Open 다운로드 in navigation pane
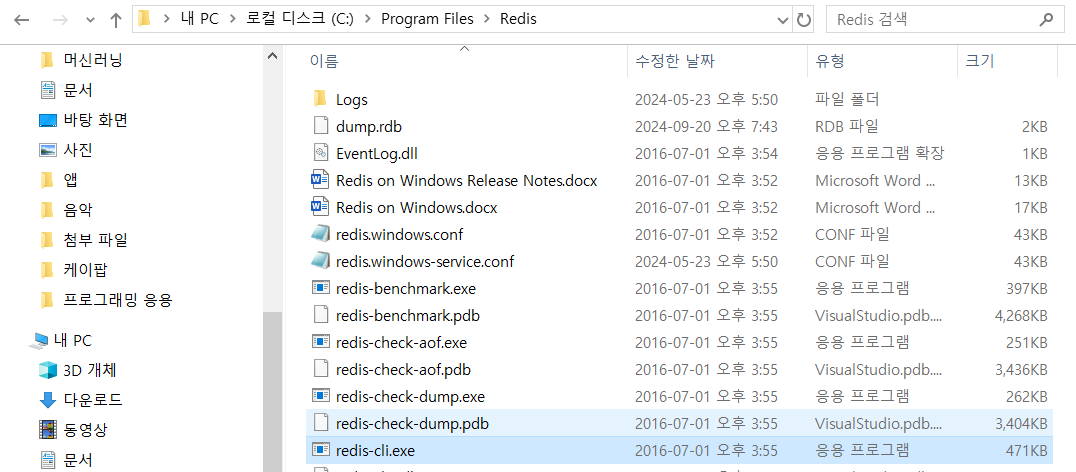The height and width of the screenshot is (472, 1076). (x=93, y=399)
